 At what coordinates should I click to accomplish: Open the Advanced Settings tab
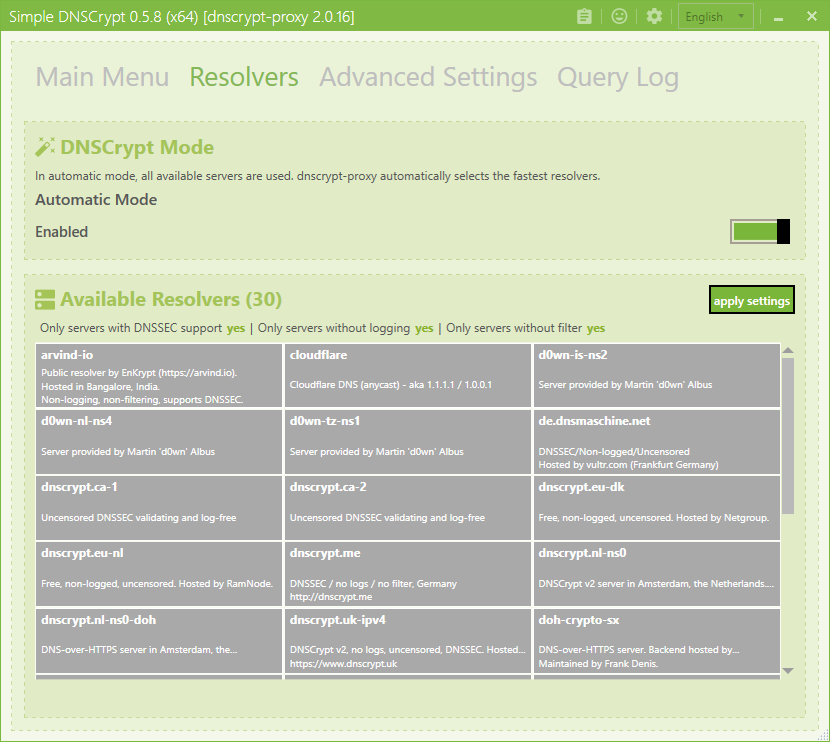(x=428, y=77)
